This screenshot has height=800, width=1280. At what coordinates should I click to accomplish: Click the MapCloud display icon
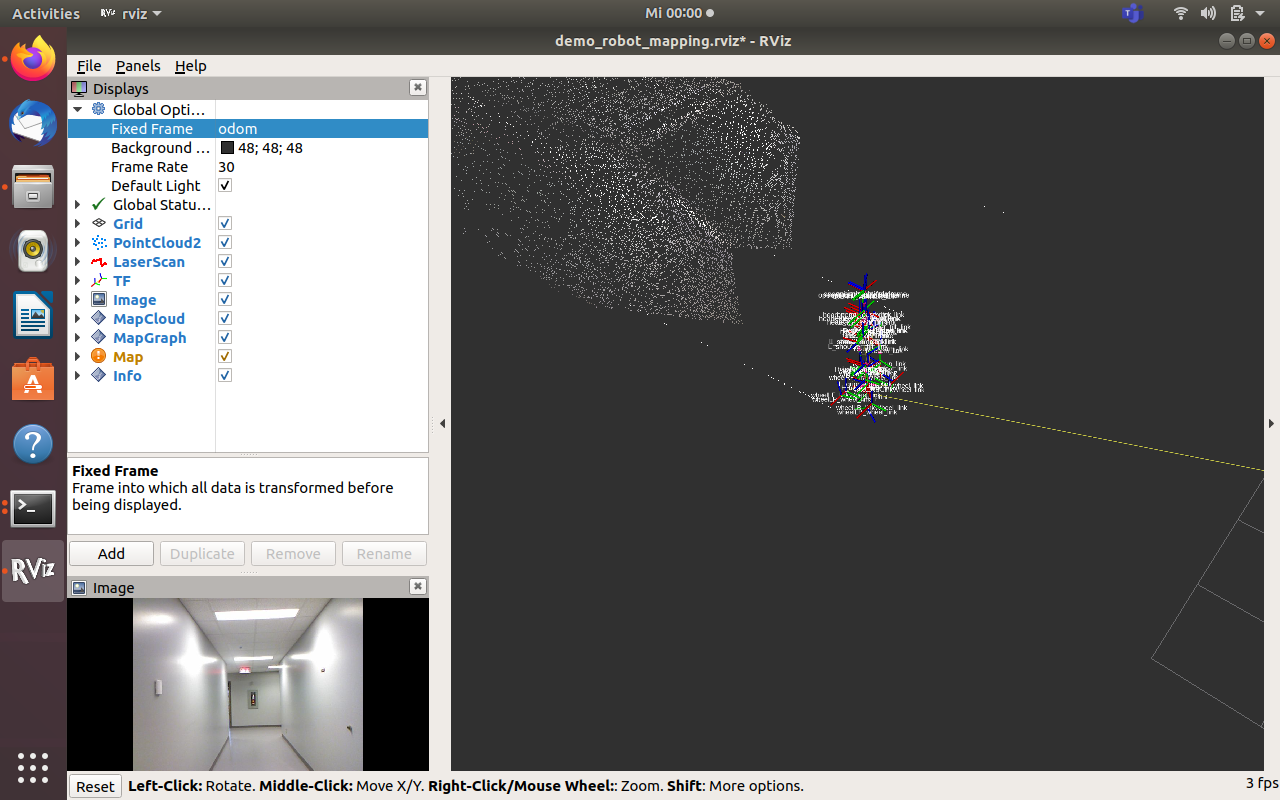(x=98, y=319)
